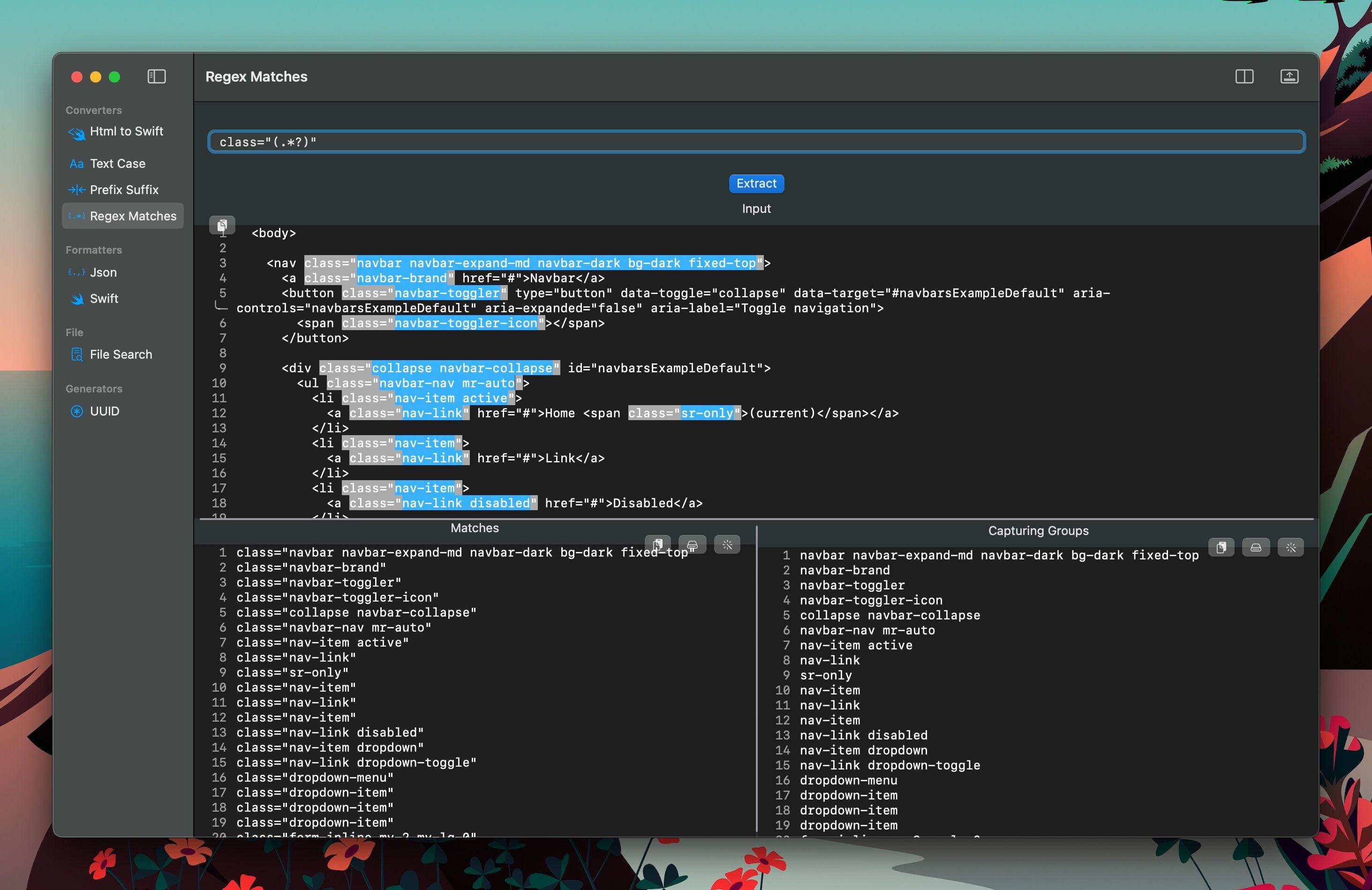
Task: Click the Capturing Groups panel heading
Action: (1038, 531)
